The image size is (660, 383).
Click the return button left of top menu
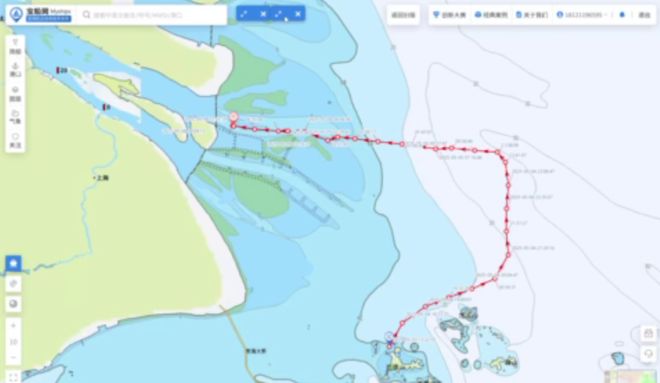[403, 15]
